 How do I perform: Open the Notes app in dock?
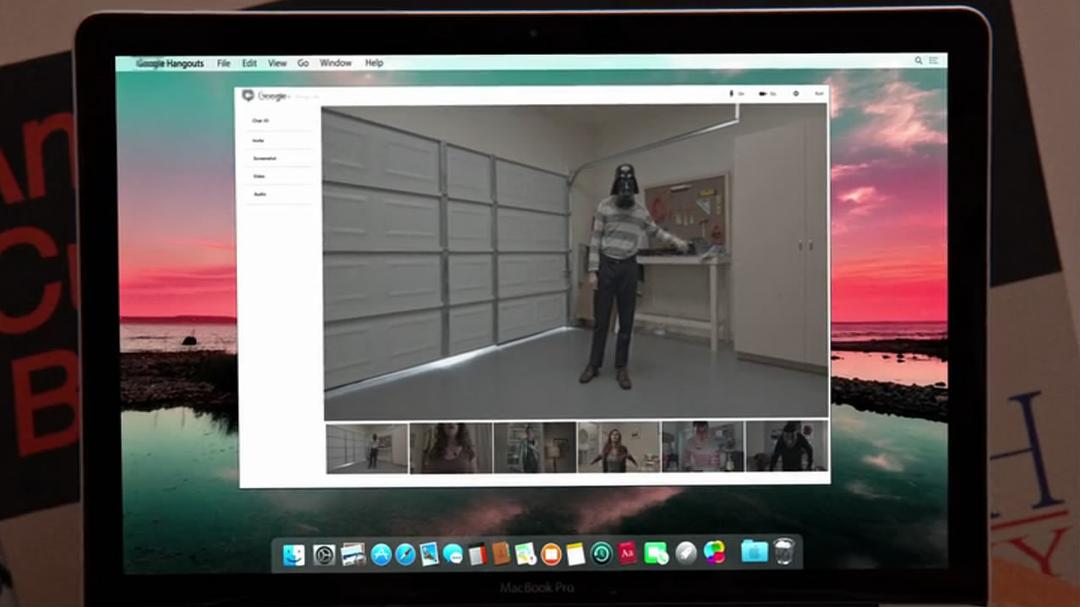(575, 554)
